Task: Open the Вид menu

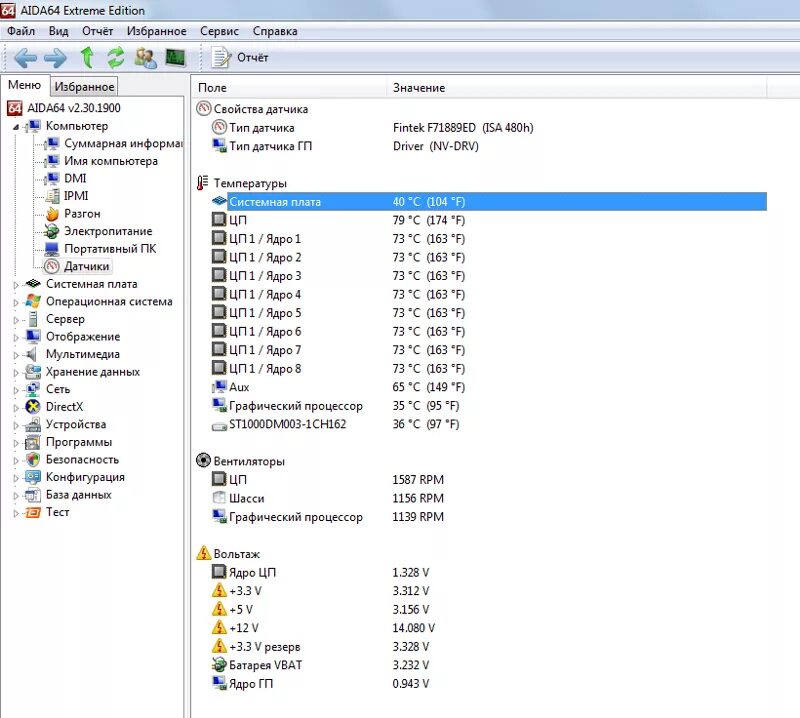Action: [x=59, y=31]
